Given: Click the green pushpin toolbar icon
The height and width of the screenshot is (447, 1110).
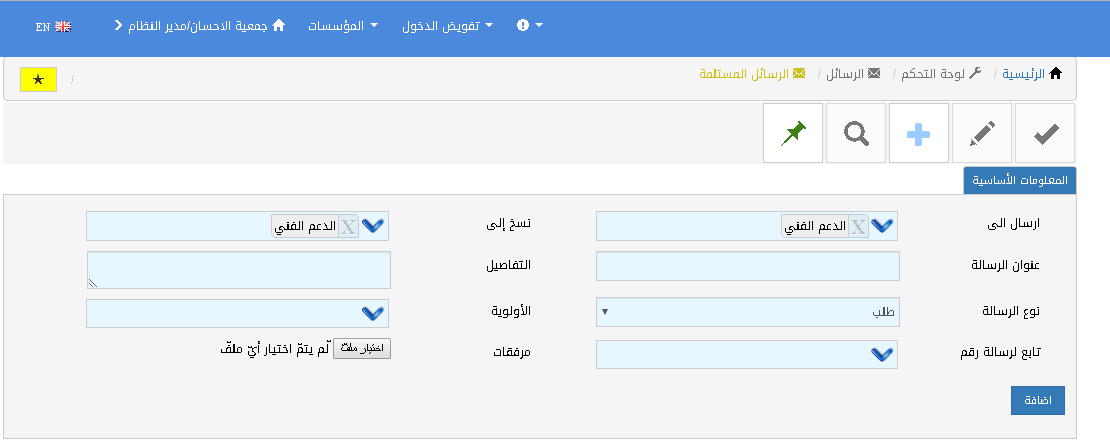Looking at the screenshot, I should [x=793, y=133].
